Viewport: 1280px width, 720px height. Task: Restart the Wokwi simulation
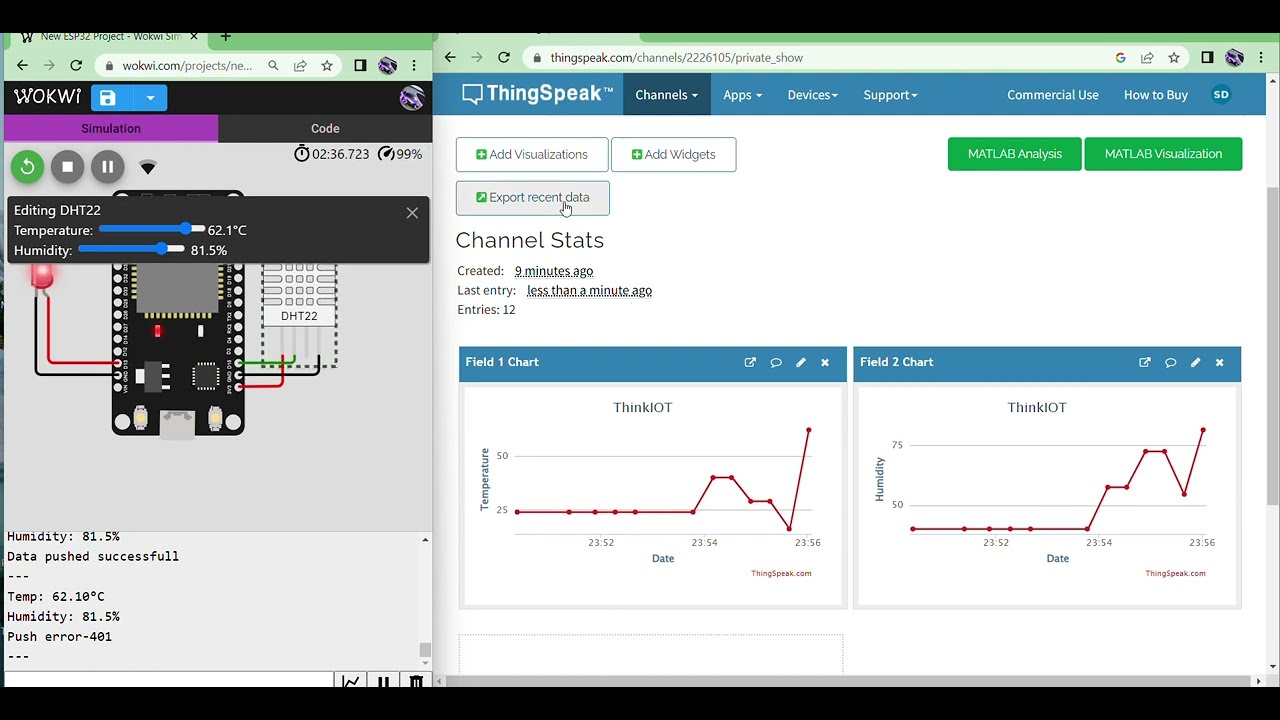coord(27,167)
